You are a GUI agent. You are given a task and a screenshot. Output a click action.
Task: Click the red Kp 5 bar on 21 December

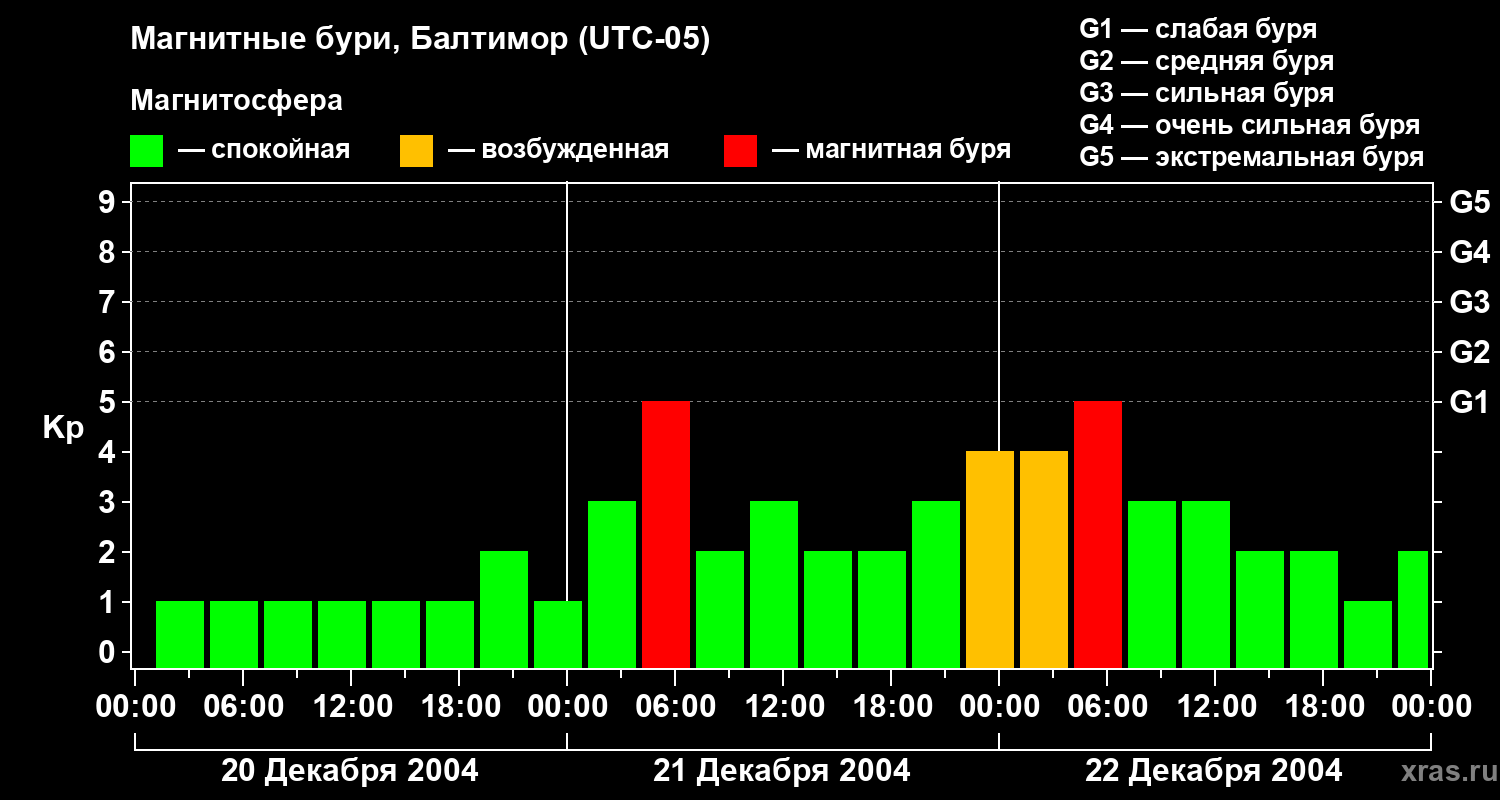click(666, 534)
